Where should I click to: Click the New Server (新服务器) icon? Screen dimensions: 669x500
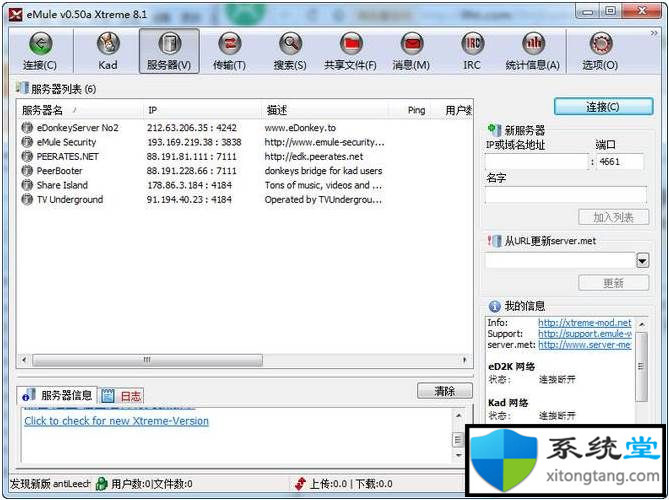(x=494, y=130)
